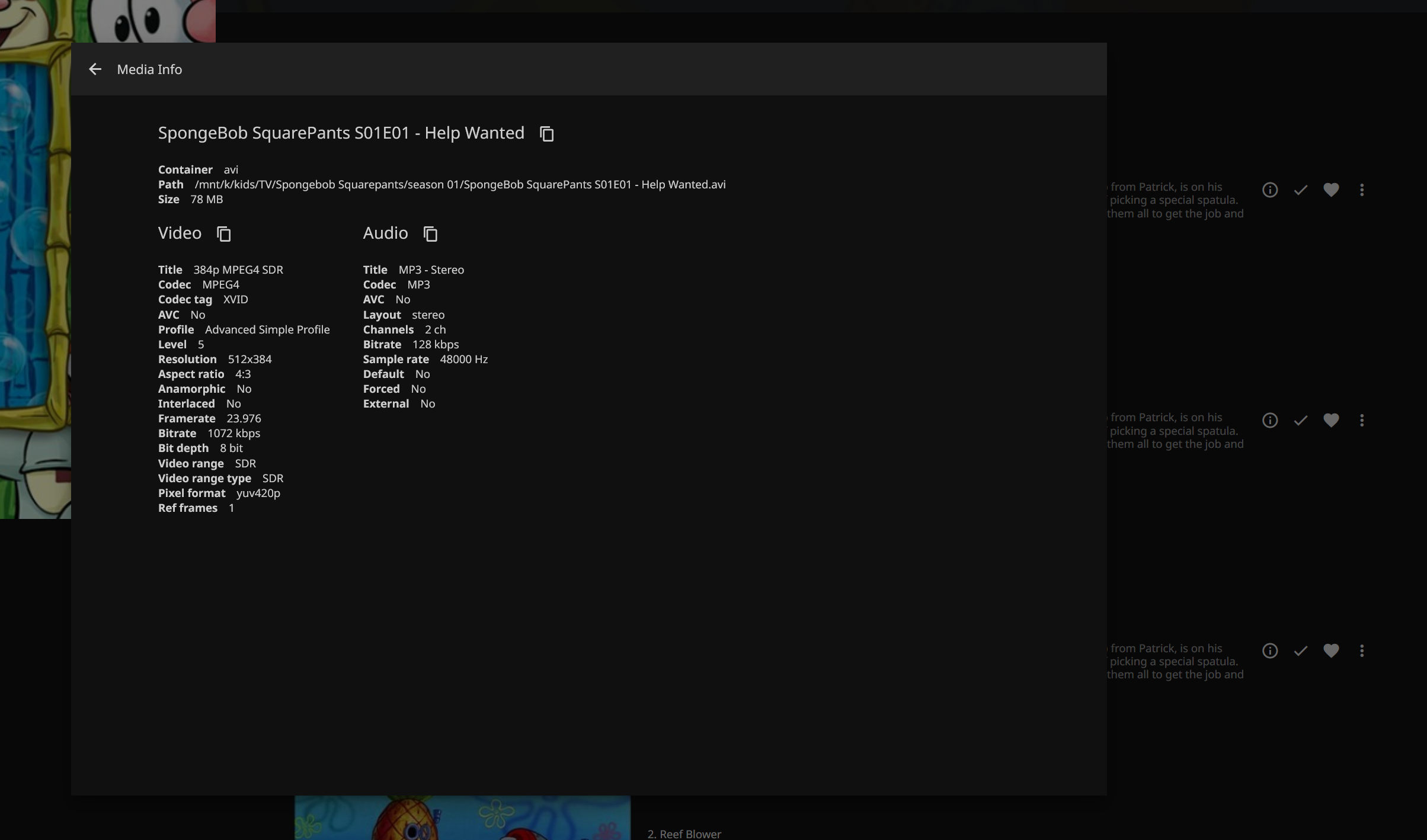Toggle watched checkmark on second episode row

(x=1300, y=421)
